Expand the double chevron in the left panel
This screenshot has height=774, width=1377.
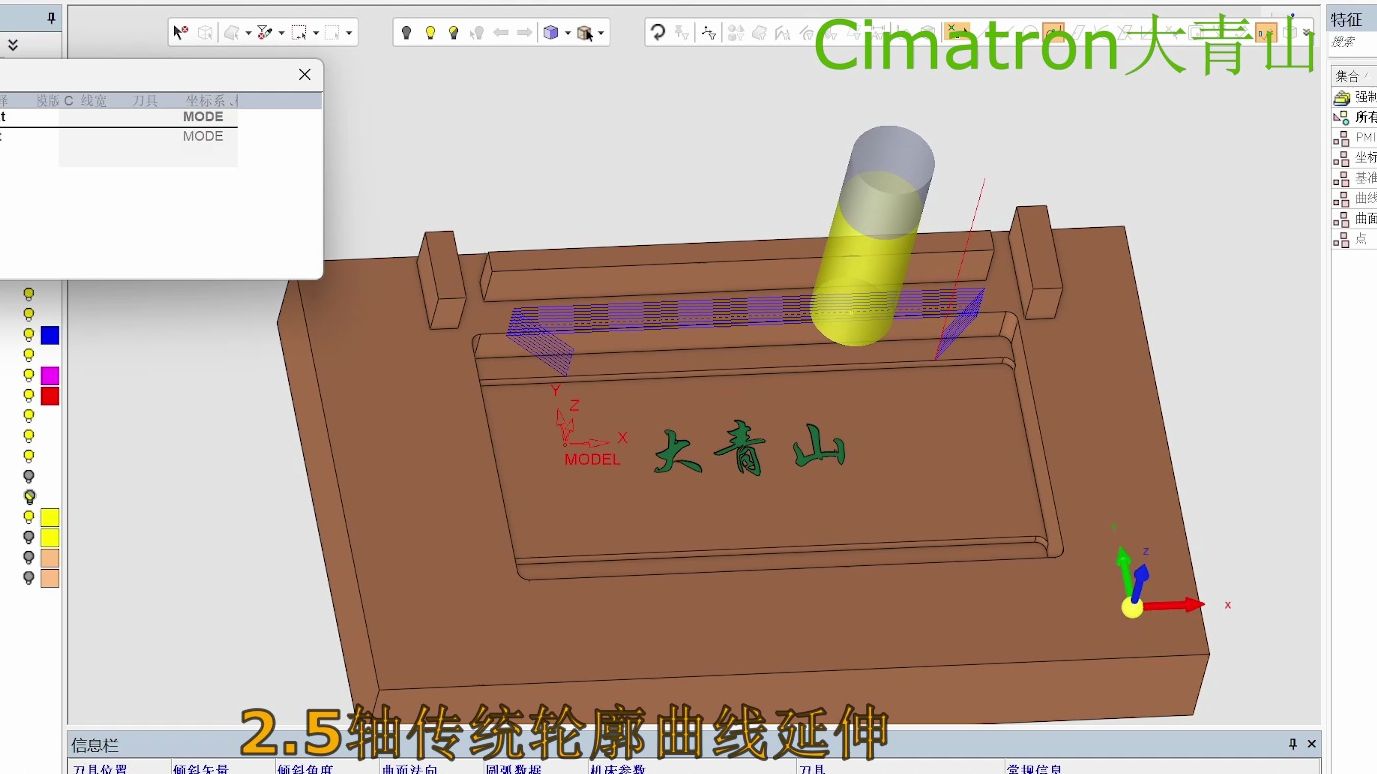[x=13, y=45]
